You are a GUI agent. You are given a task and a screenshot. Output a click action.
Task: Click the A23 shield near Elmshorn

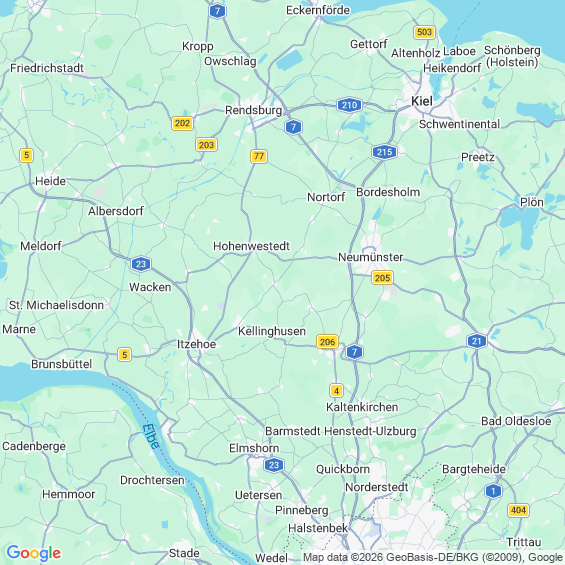click(x=274, y=465)
